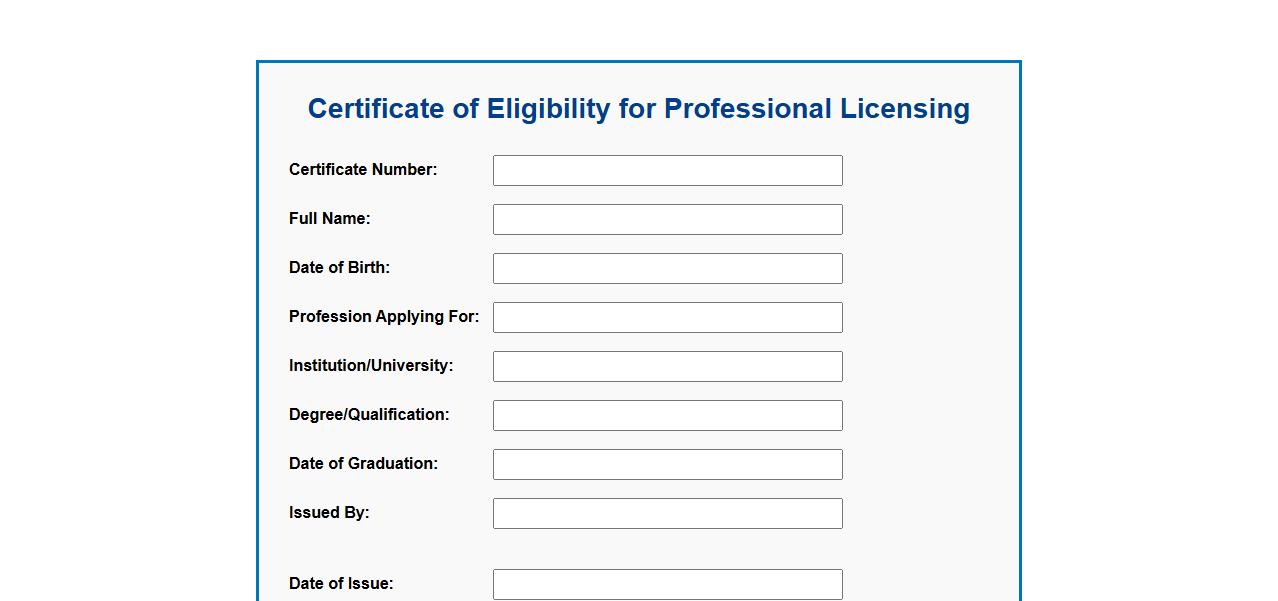Screen dimensions: 1278x601
Task: Click the "Certificate Number:" label text
Action: point(363,170)
